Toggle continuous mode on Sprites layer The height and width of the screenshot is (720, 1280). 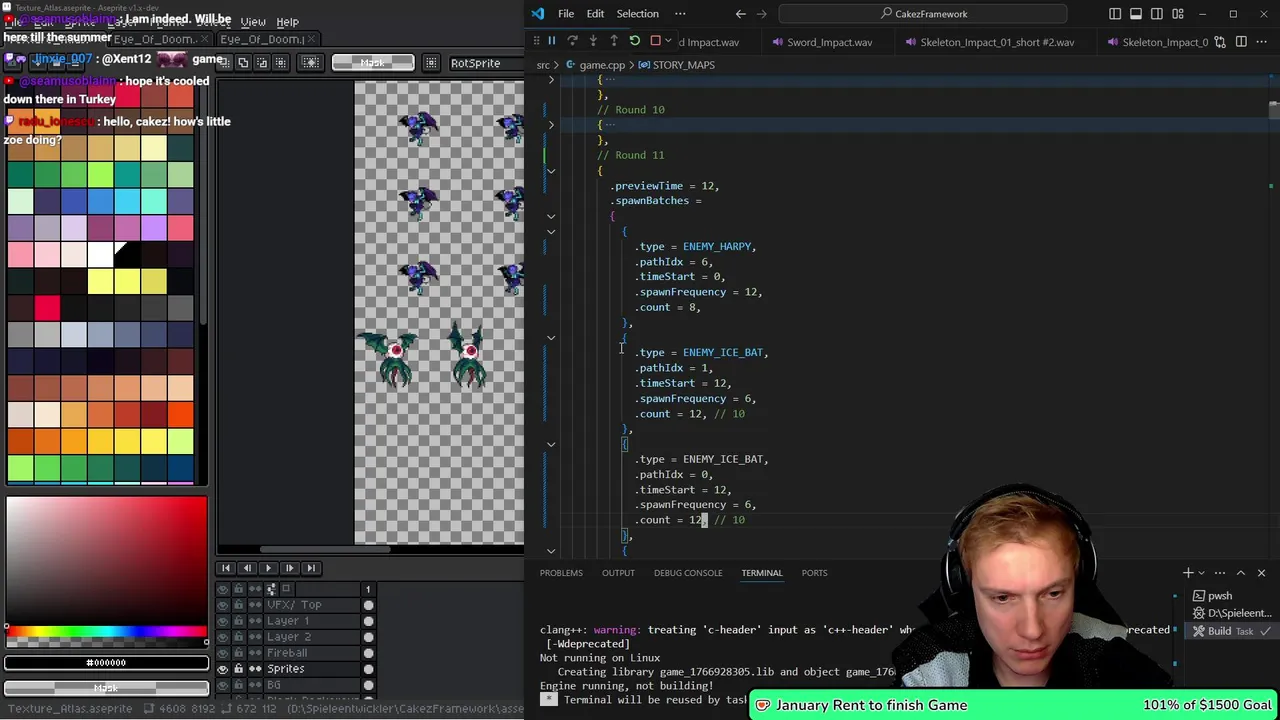pos(255,669)
